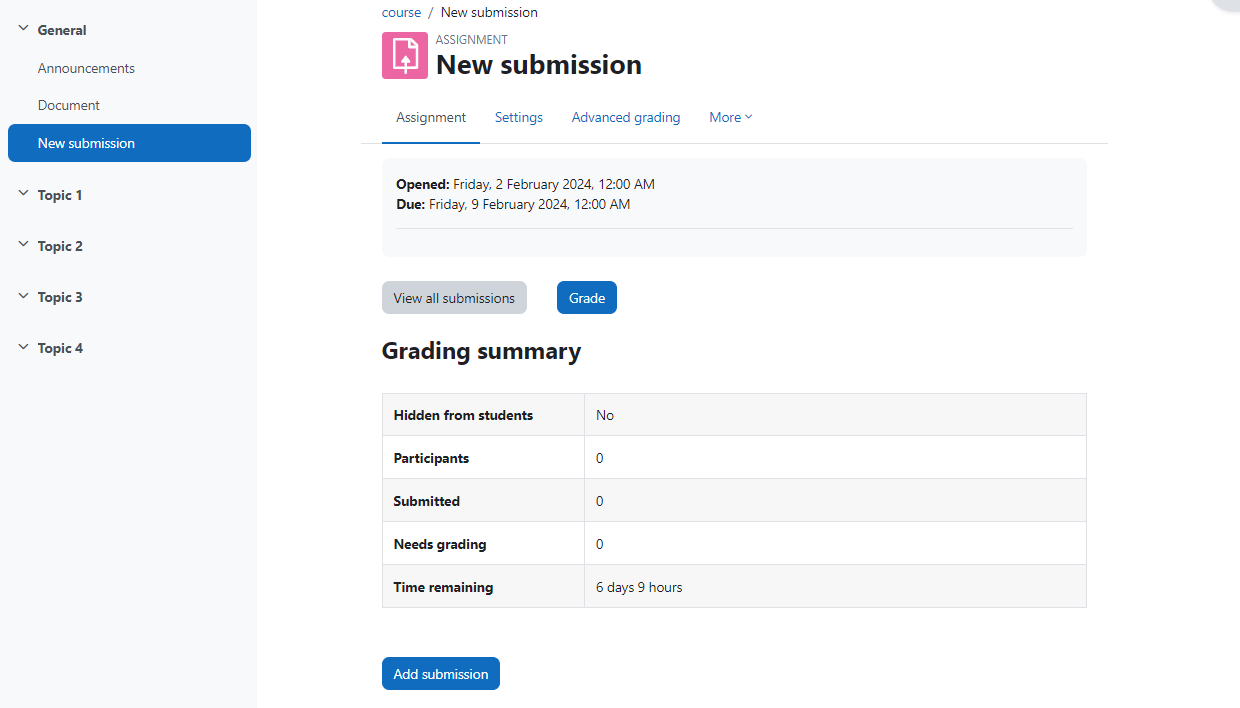Collapse the General section in the sidebar
Screen dimensions: 1240x708
pos(22,29)
